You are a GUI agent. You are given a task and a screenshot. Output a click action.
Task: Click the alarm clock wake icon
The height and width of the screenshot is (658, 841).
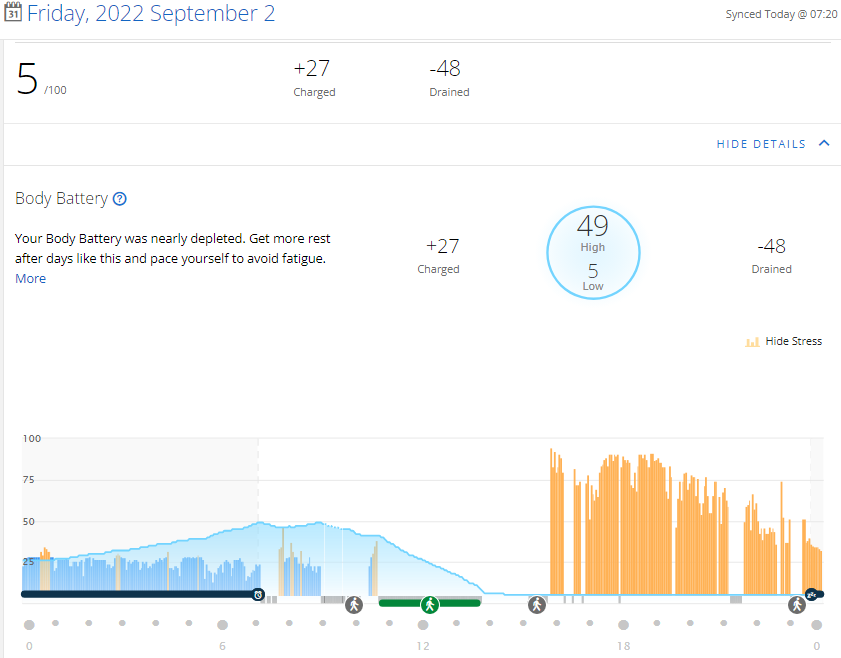(259, 594)
